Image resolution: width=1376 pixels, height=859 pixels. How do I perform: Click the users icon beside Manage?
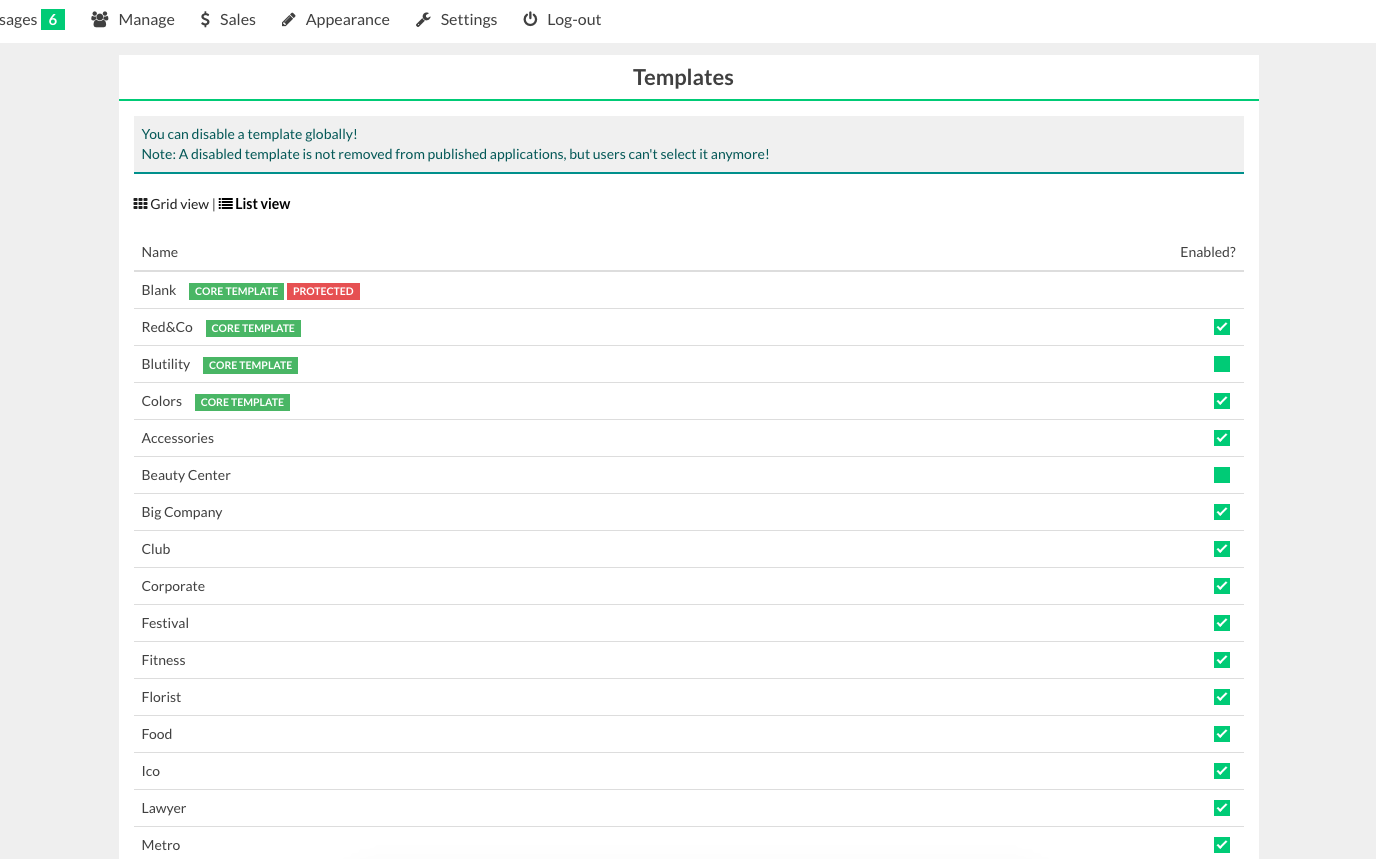99,19
